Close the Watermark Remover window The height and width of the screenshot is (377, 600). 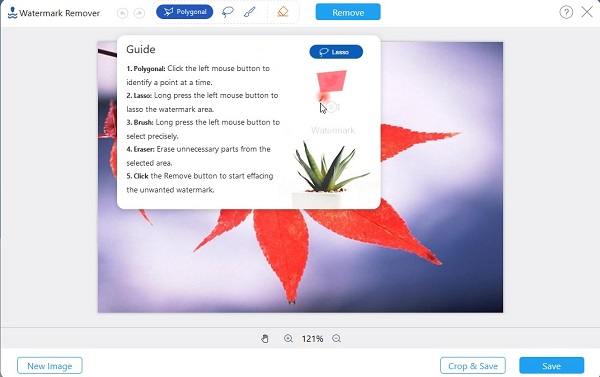tap(587, 12)
